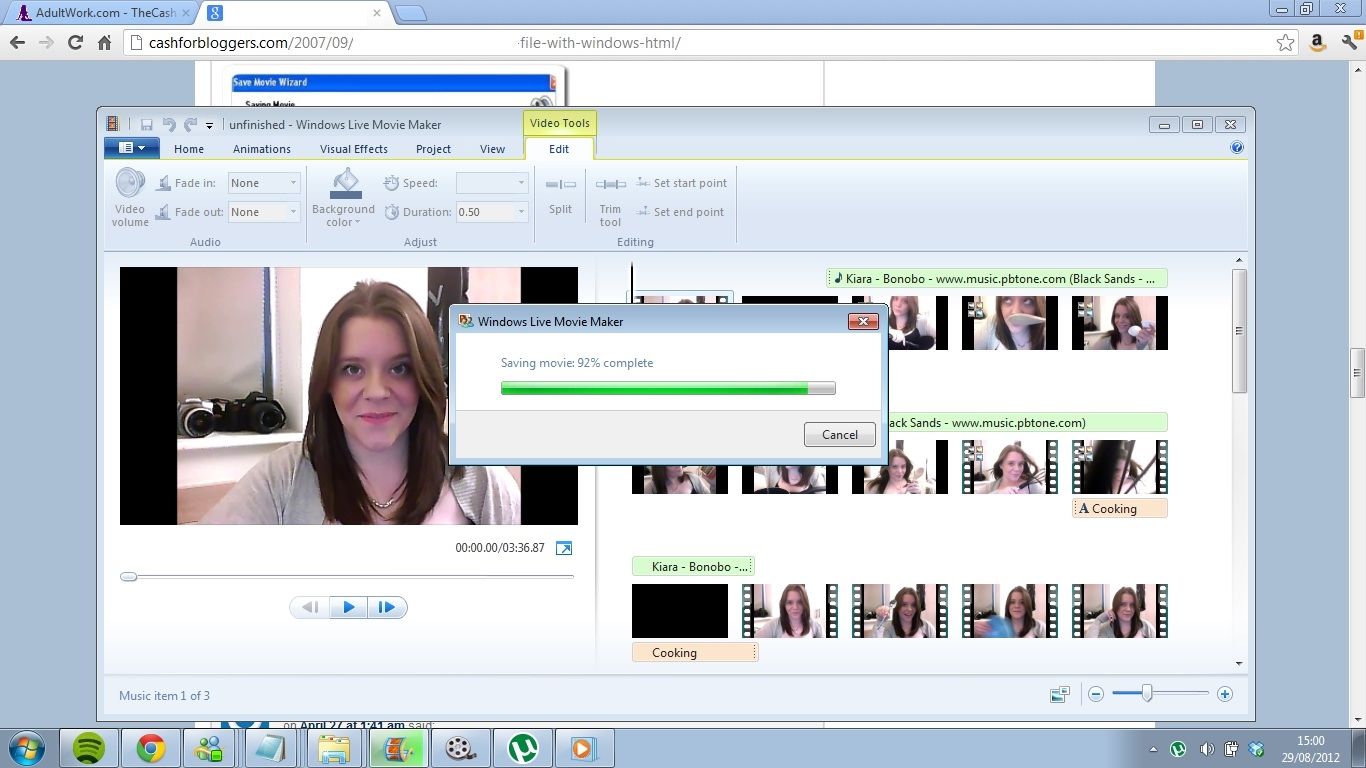Click the Chrome back arrow
This screenshot has width=1366, height=768.
pyautogui.click(x=17, y=43)
